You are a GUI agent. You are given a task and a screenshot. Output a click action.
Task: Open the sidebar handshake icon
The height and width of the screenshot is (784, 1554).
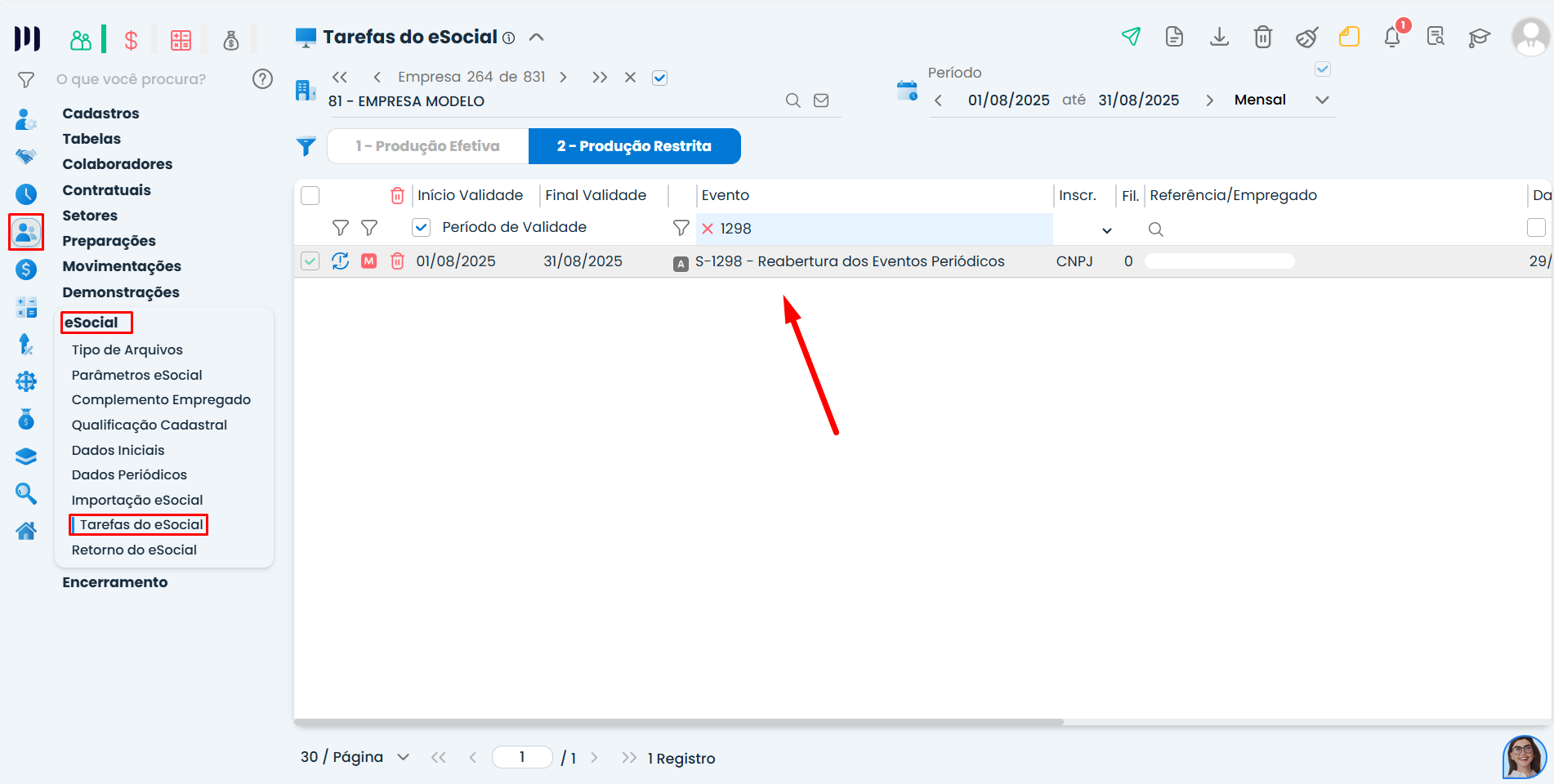point(26,156)
